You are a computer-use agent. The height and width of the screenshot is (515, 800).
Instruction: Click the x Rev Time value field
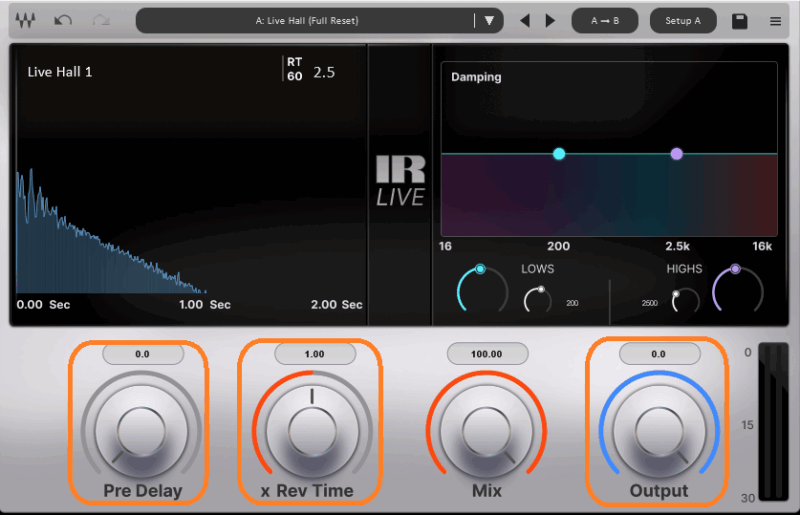[x=315, y=354]
